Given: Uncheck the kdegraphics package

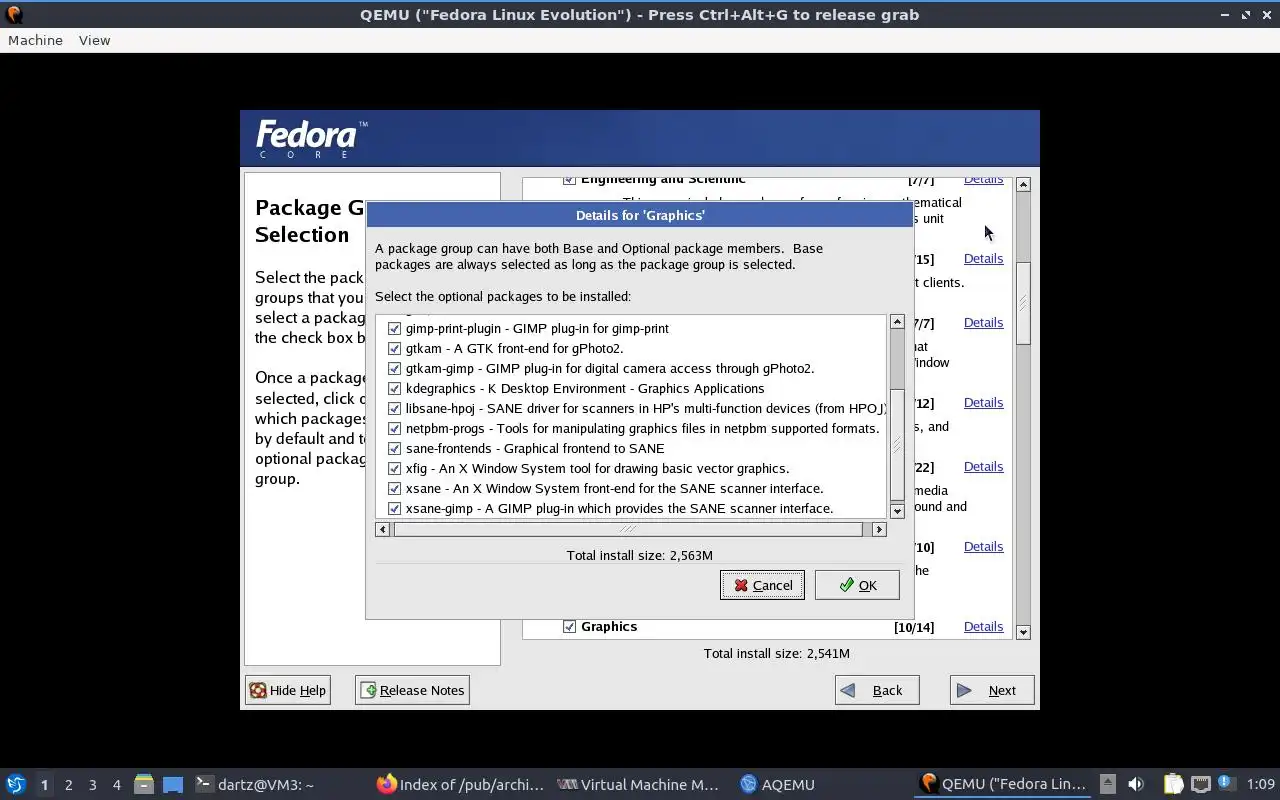Looking at the screenshot, I should [394, 388].
